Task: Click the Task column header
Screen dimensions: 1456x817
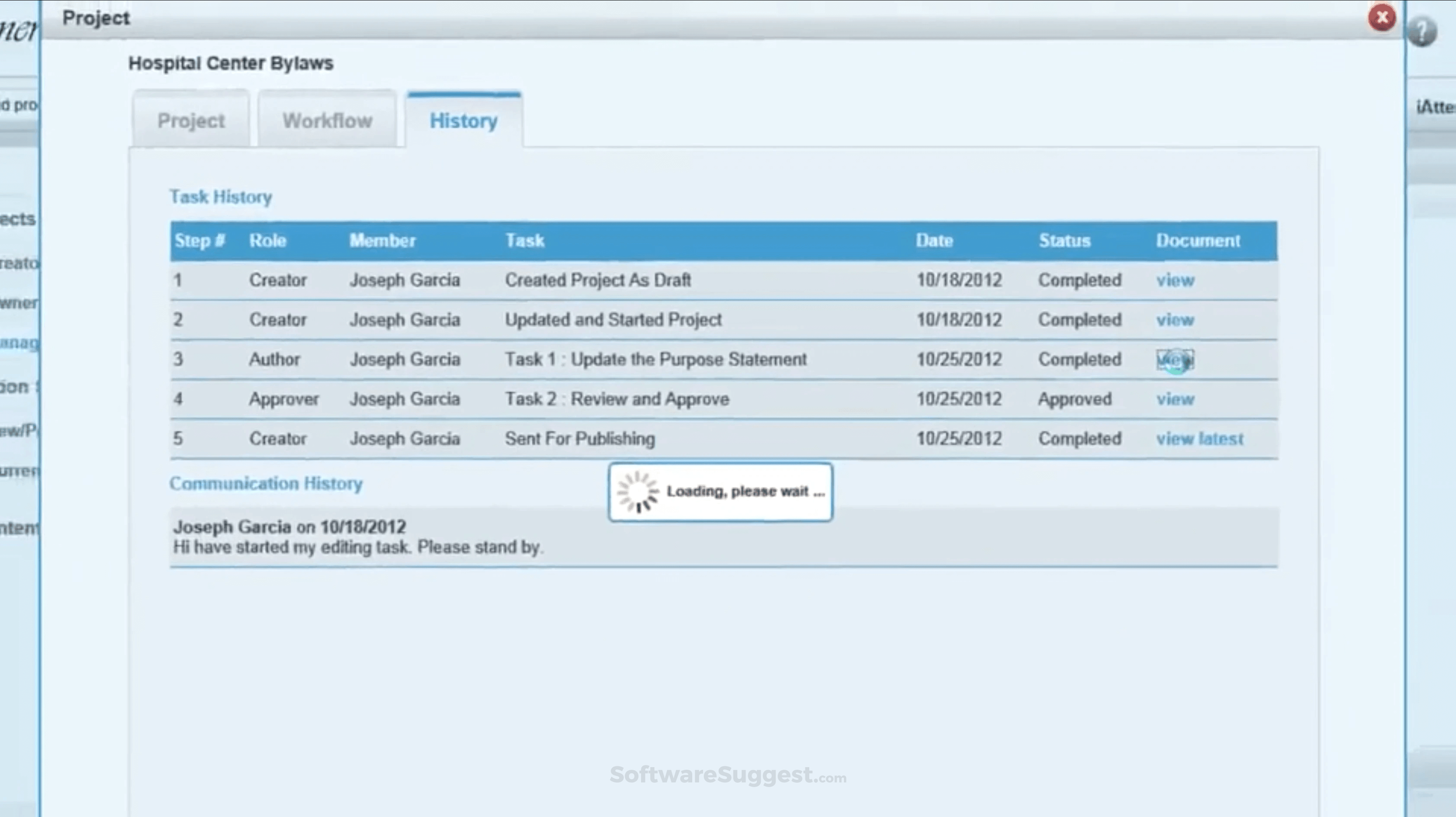Action: coord(524,241)
